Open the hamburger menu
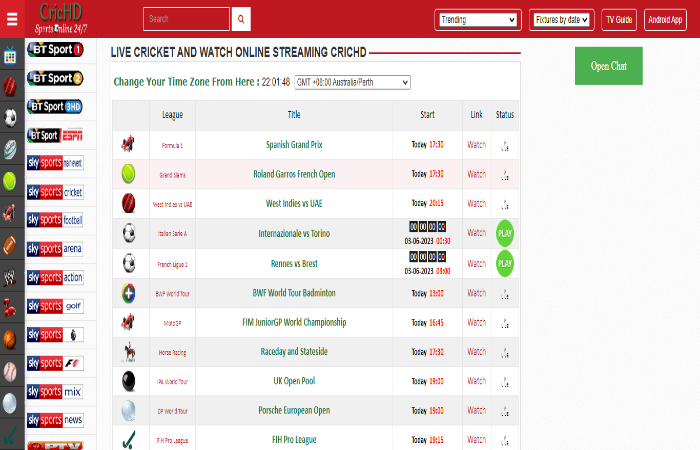 pos(12,19)
